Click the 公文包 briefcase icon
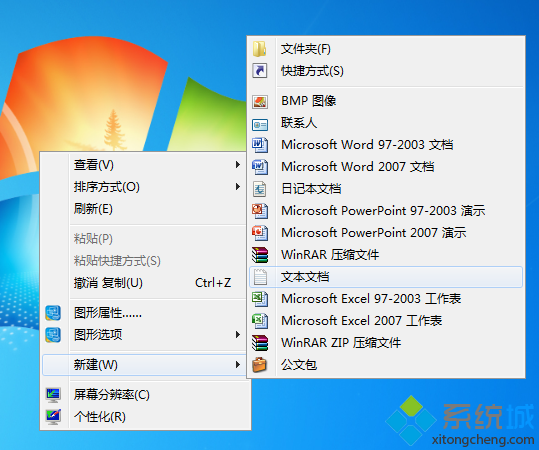The height and width of the screenshot is (450, 539). point(260,365)
